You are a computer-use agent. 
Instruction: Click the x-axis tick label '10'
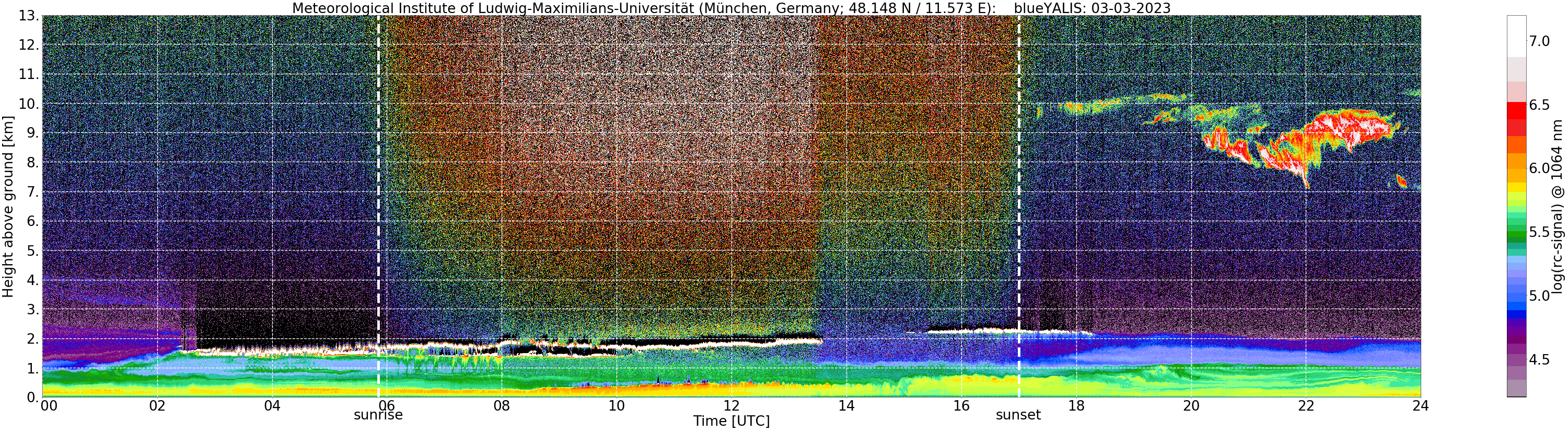click(617, 406)
